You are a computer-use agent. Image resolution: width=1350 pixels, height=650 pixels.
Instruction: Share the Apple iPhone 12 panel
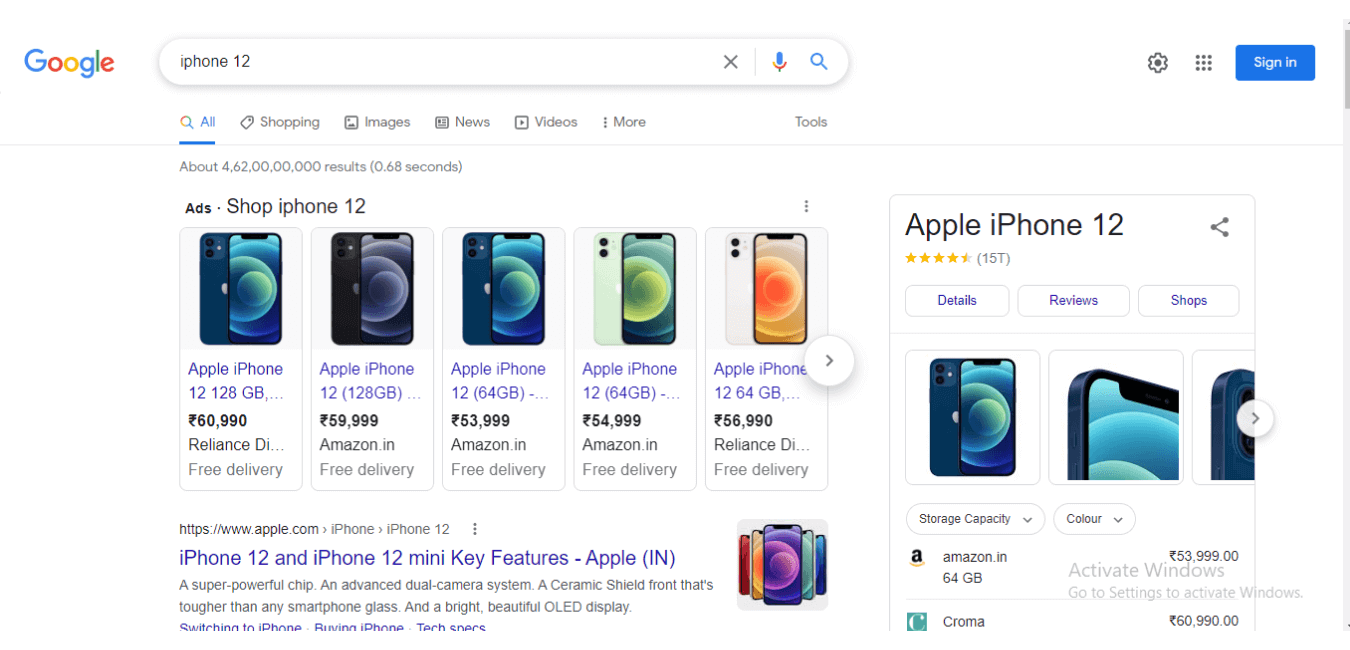click(1219, 227)
